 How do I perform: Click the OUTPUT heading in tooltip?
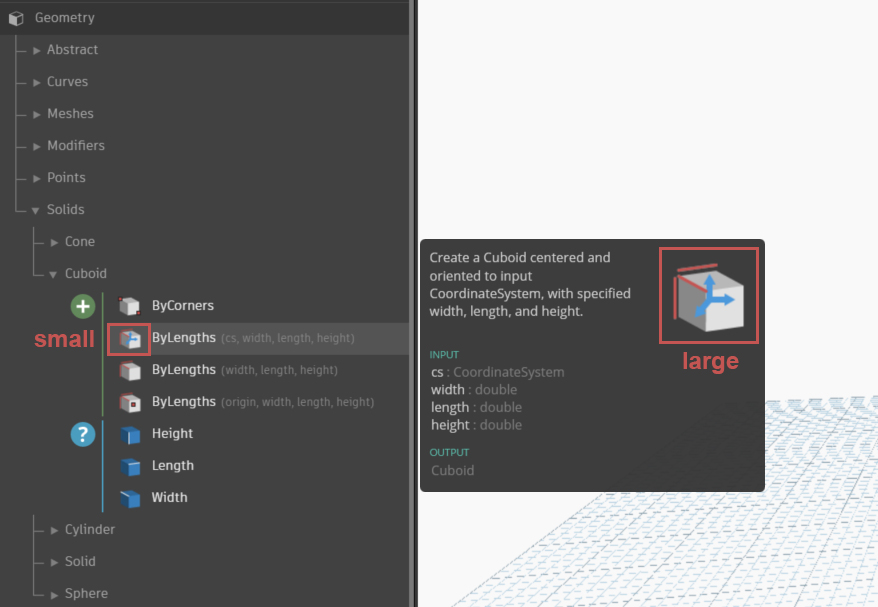(449, 452)
